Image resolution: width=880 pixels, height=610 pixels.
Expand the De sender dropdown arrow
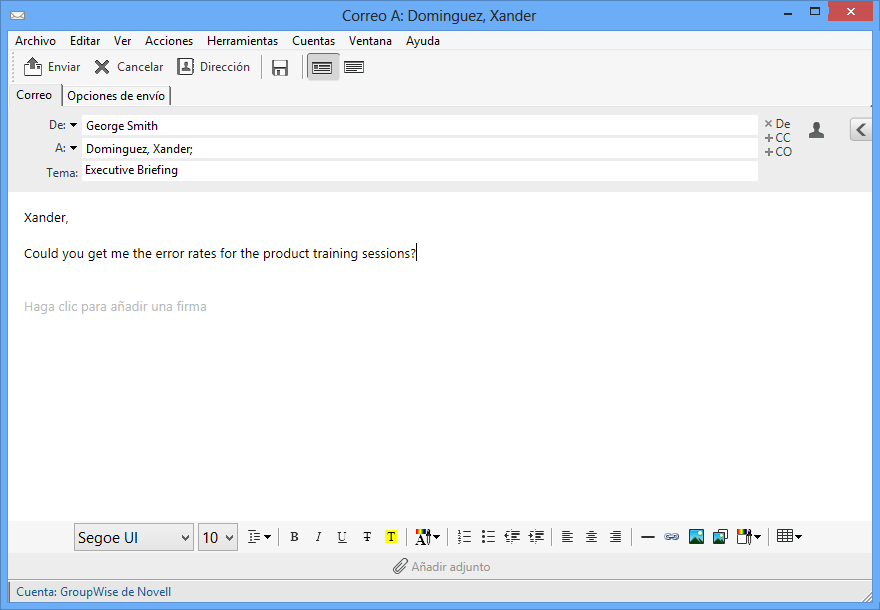(74, 125)
